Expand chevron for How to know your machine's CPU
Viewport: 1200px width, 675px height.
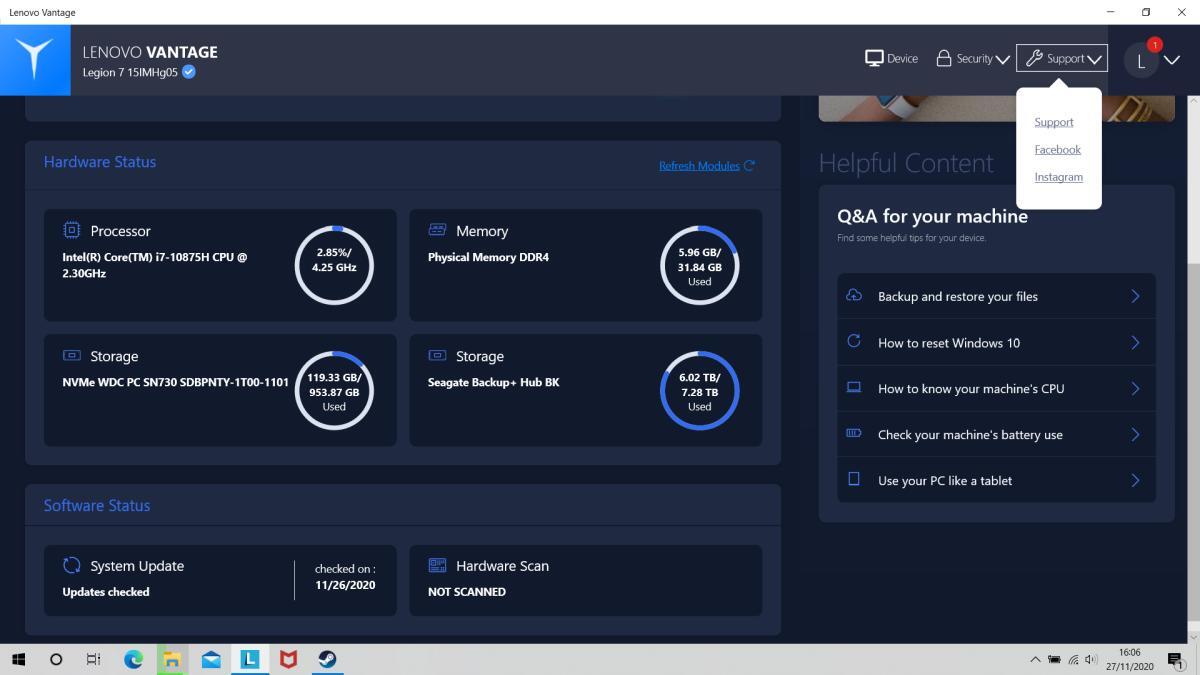(x=1135, y=388)
